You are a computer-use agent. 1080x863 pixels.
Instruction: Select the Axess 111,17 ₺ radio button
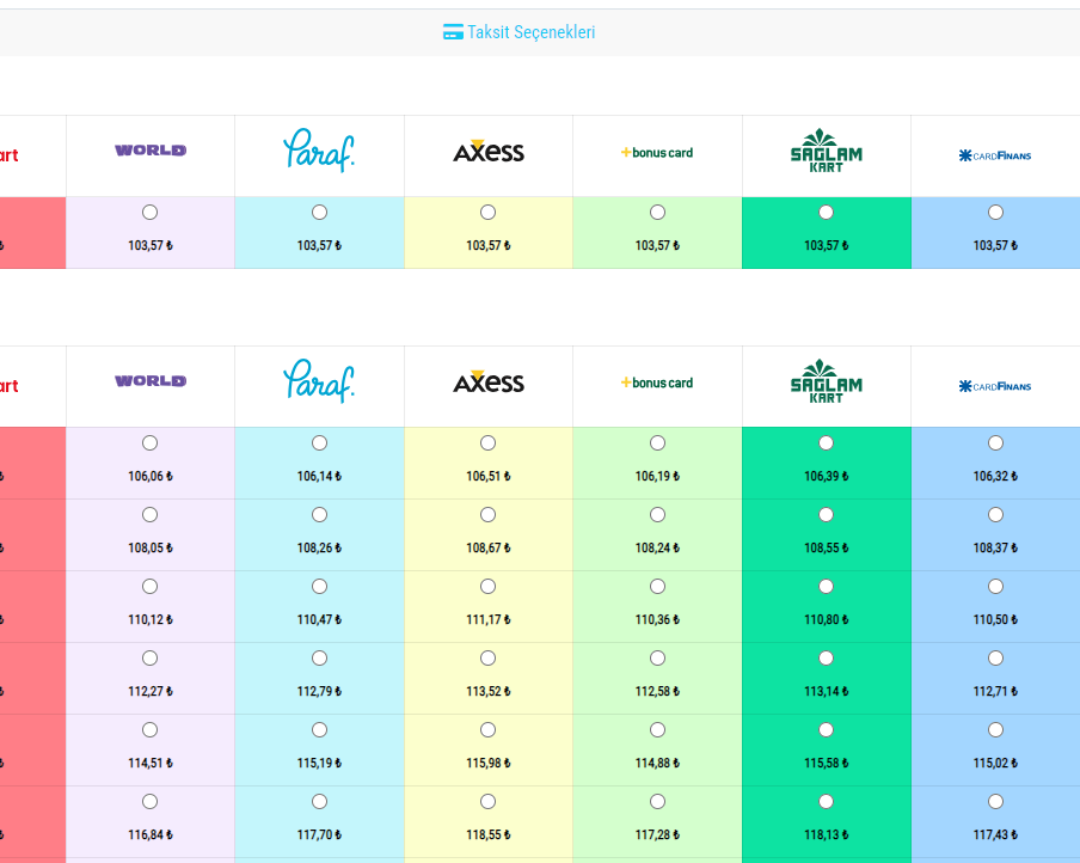point(488,587)
